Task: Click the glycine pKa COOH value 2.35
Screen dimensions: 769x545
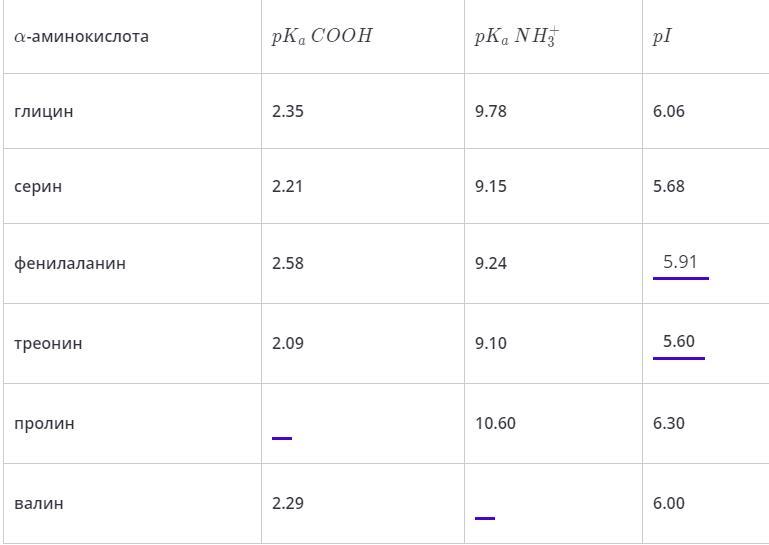Action: pos(287,111)
